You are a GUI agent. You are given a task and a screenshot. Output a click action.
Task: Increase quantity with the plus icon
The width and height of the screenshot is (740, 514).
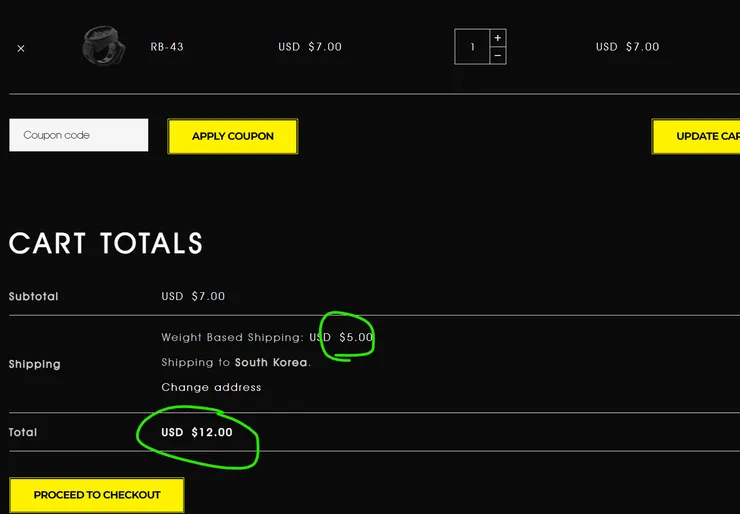click(x=497, y=38)
